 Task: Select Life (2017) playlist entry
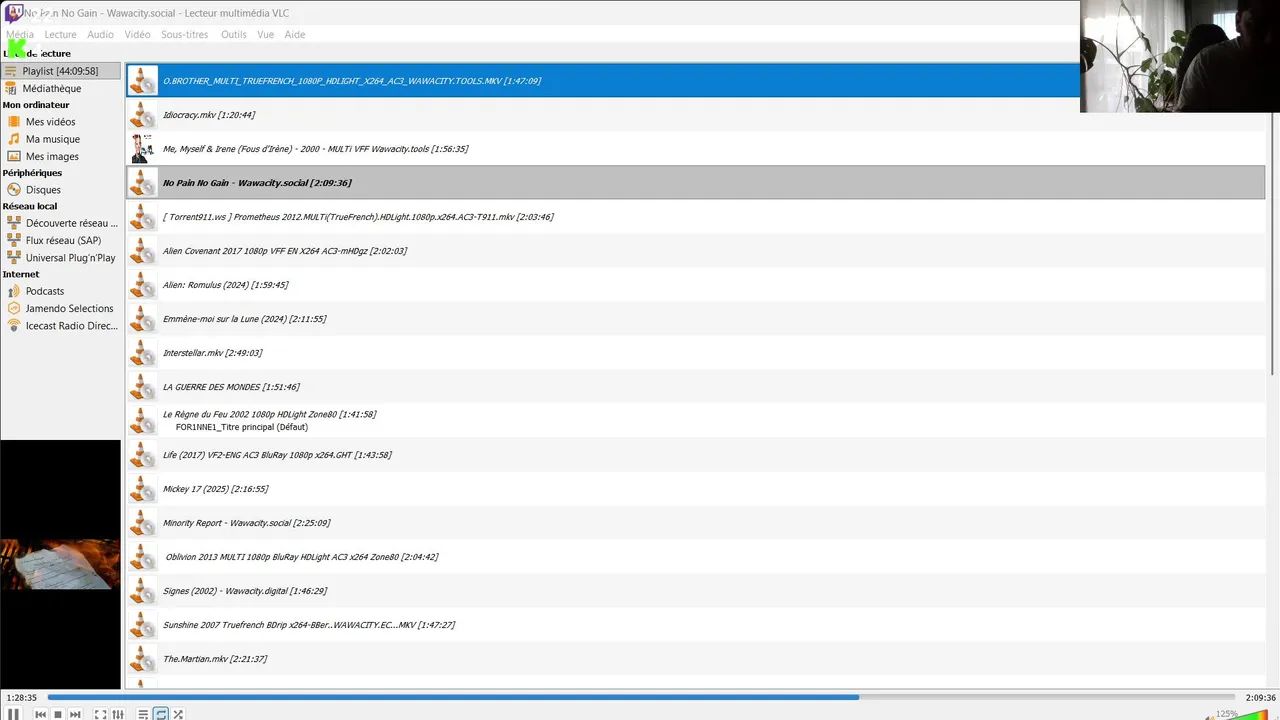(695, 455)
